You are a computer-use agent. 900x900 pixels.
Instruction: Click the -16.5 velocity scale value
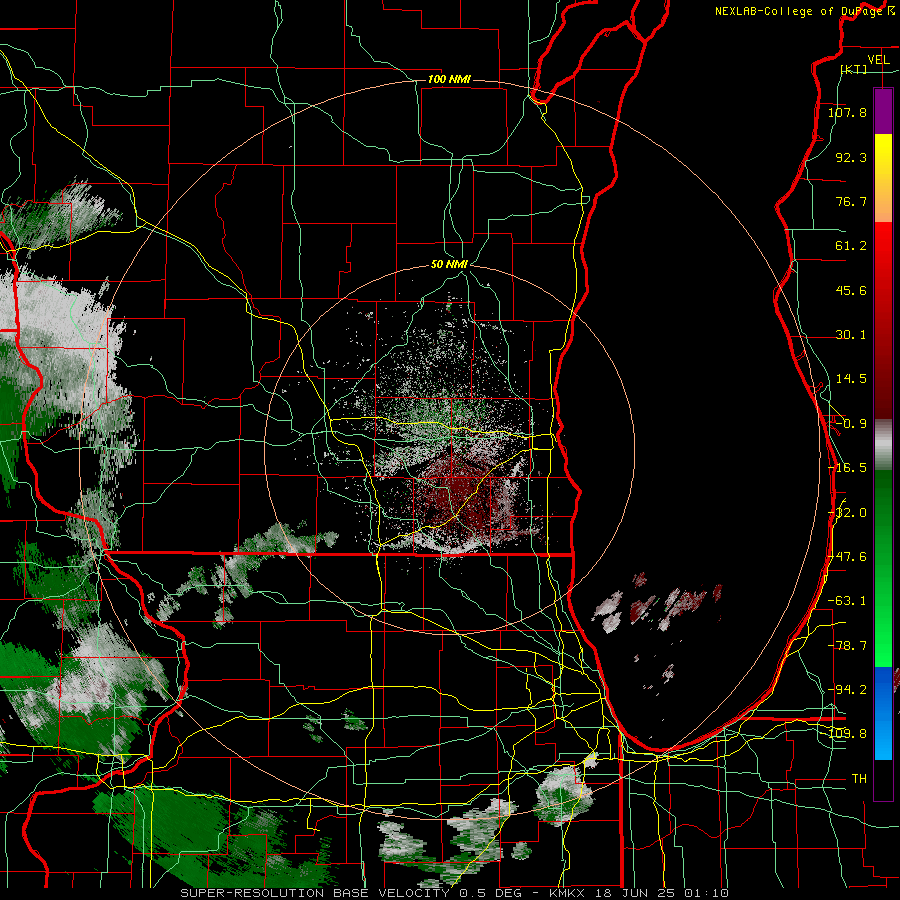point(847,468)
